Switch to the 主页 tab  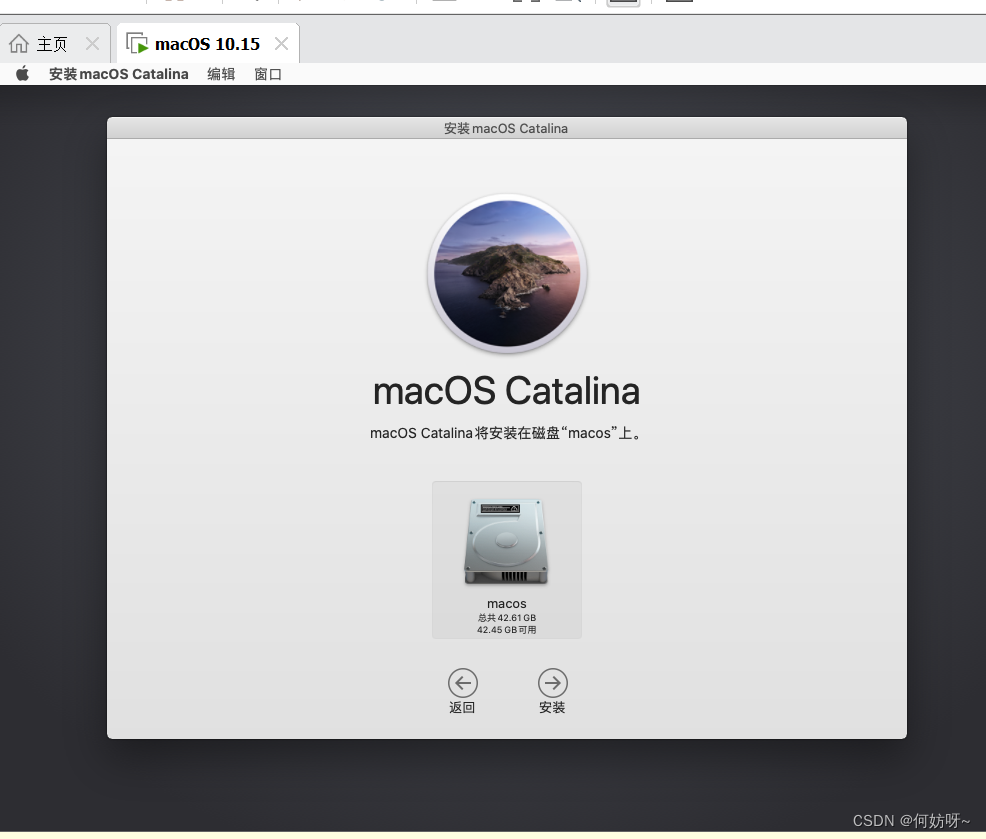55,43
